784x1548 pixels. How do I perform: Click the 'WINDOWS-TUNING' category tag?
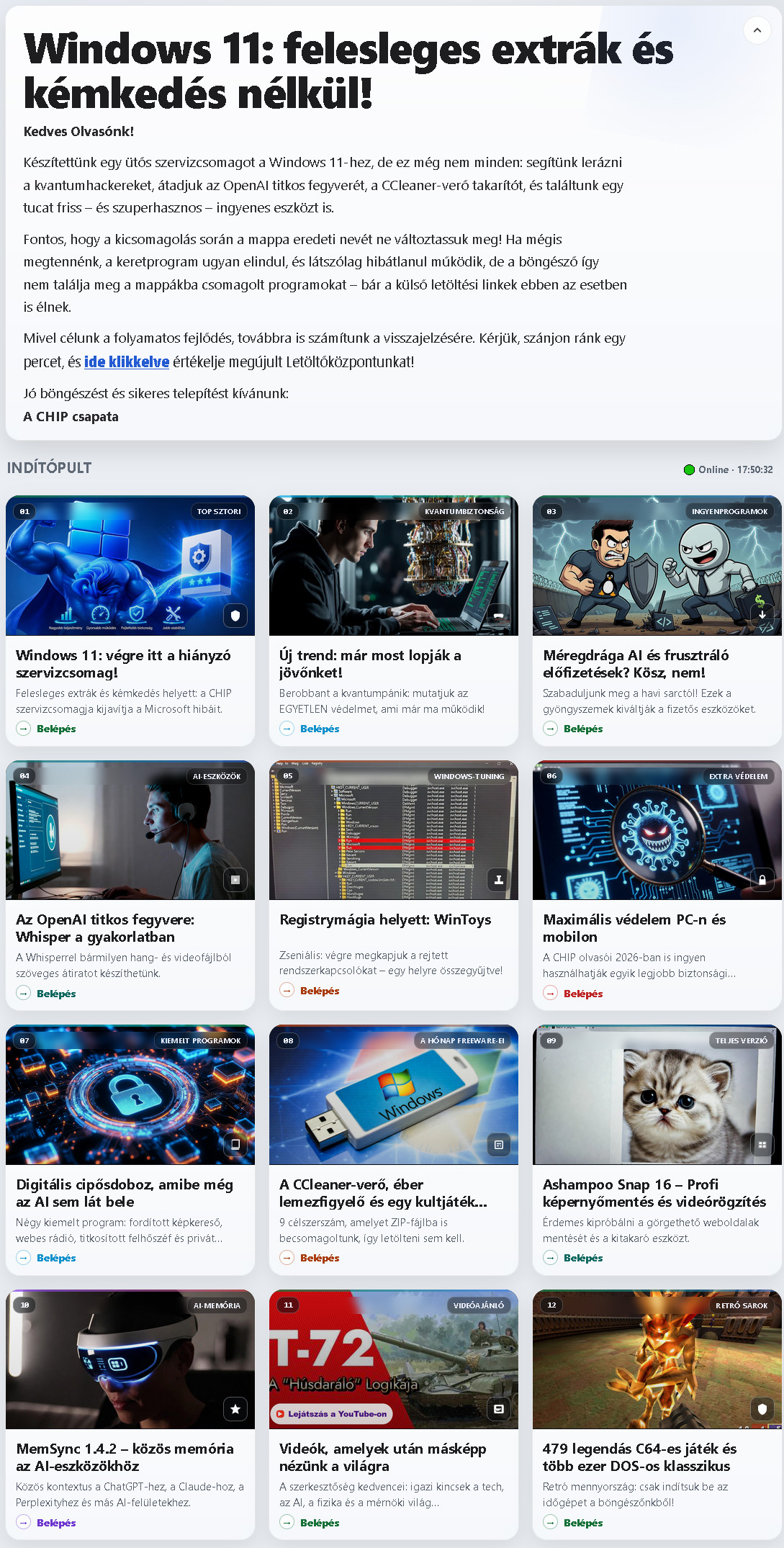coord(469,776)
